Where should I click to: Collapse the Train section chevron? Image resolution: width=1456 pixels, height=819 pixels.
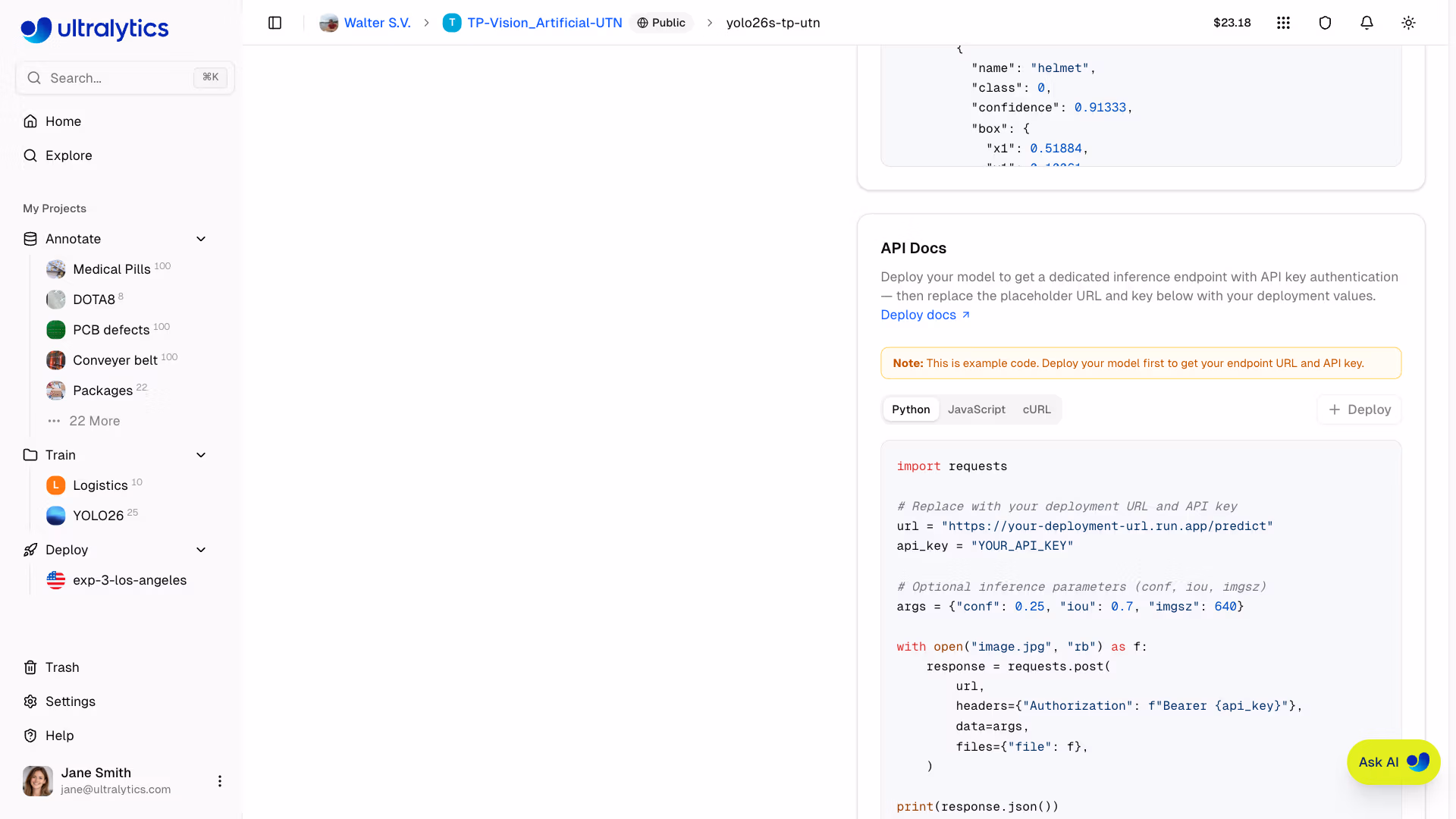pos(201,455)
